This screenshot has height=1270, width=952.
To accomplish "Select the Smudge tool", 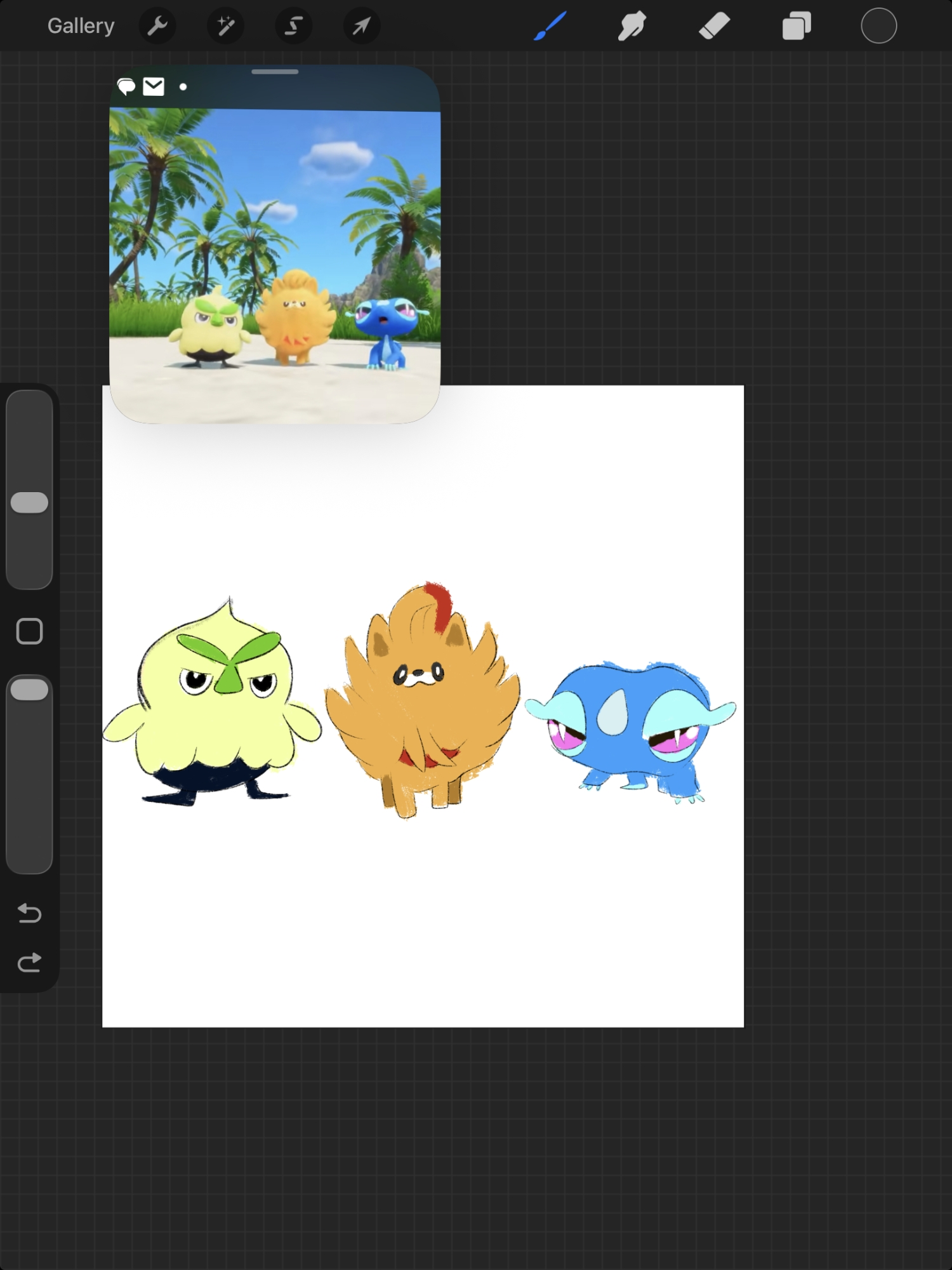I will click(631, 26).
